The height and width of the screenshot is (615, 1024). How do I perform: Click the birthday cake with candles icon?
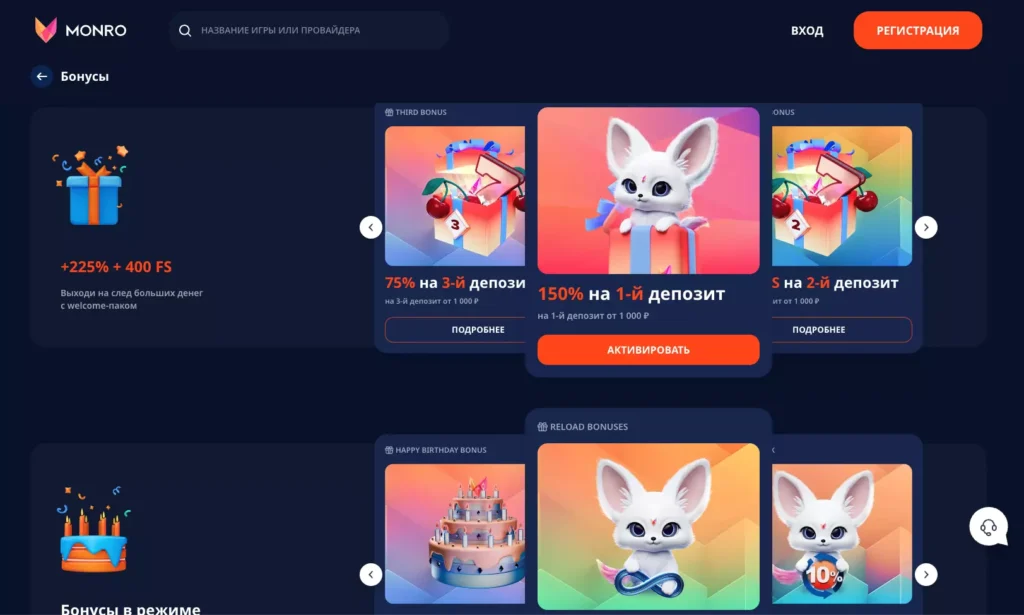[93, 529]
